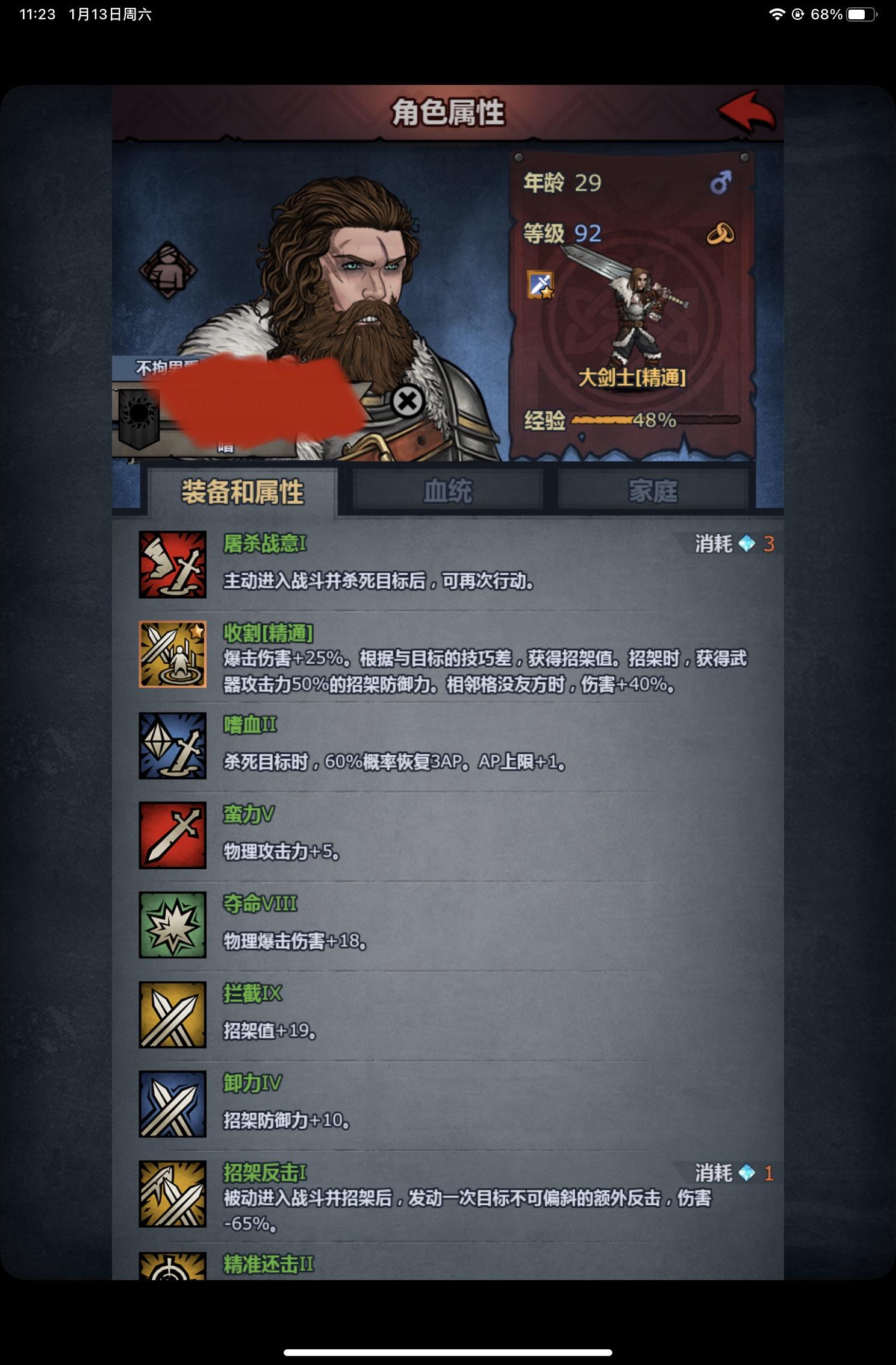Select the 装备和属性 tab
896x1365 pixels.
coord(243,492)
